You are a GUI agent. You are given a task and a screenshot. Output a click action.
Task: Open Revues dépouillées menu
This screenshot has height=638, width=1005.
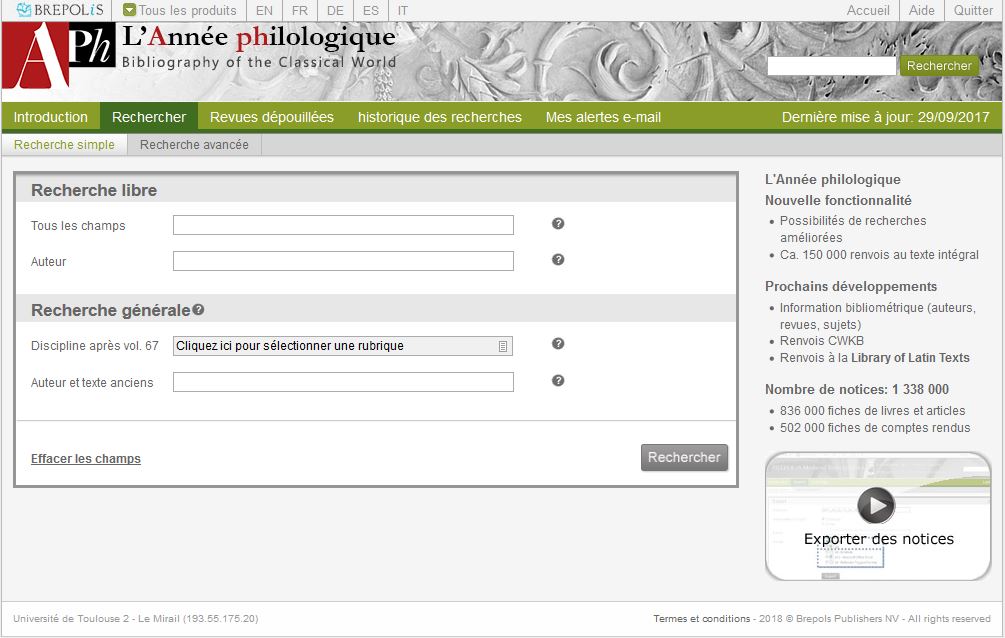pos(272,117)
